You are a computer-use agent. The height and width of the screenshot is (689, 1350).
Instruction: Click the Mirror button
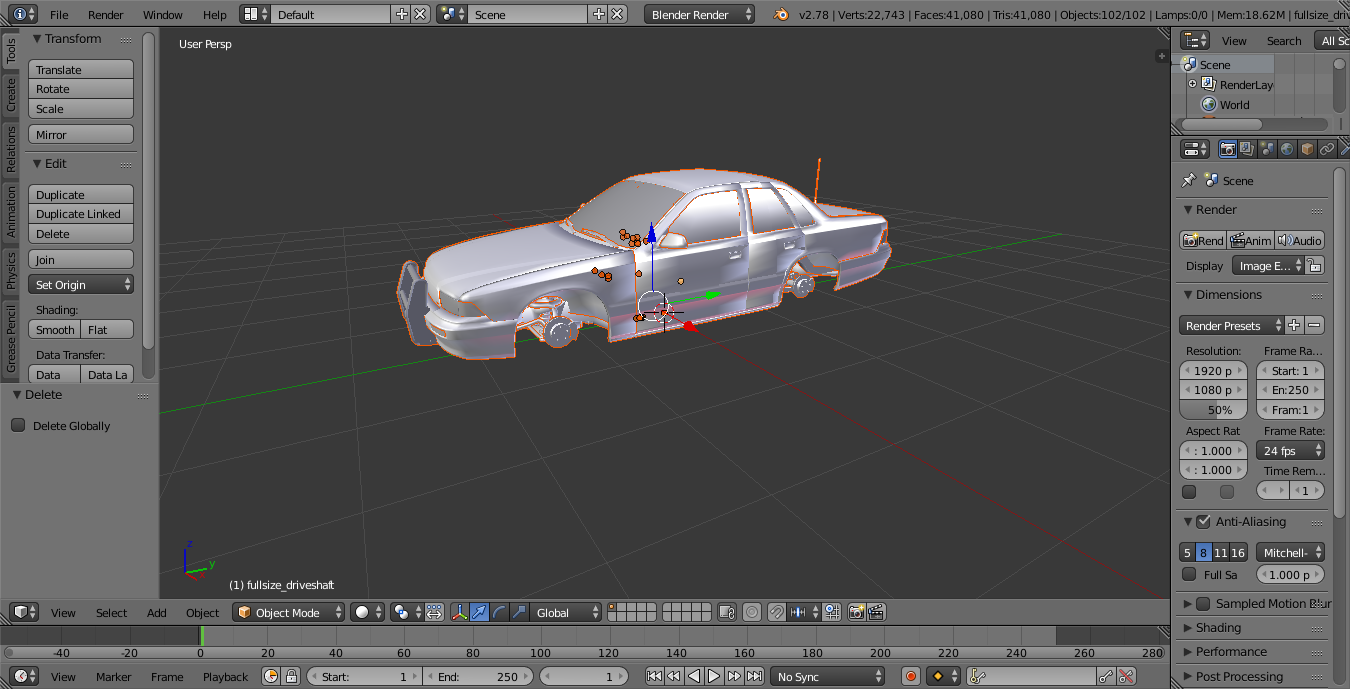[x=81, y=135]
